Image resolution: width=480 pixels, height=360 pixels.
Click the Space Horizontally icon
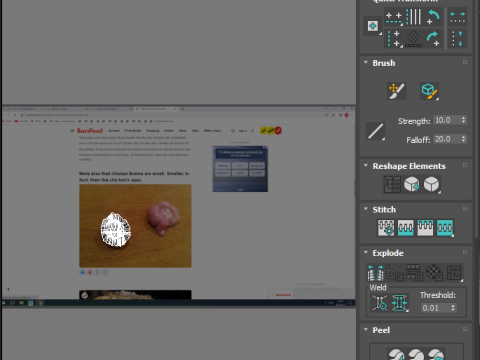coord(457,17)
